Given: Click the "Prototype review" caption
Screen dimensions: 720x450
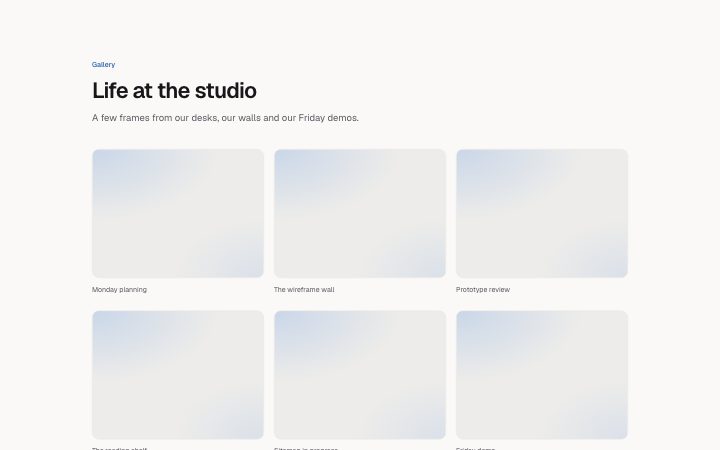Looking at the screenshot, I should click(x=483, y=290).
